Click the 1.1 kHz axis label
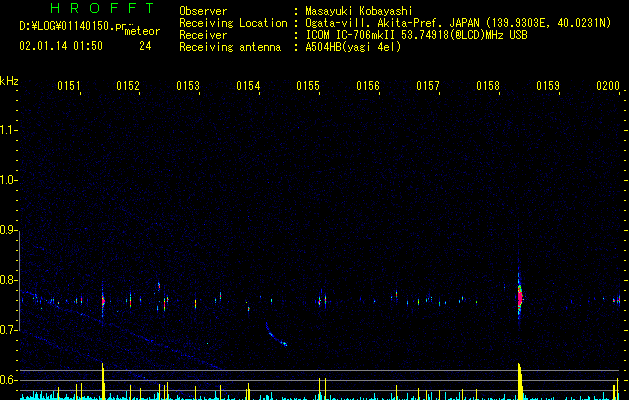 click(9, 130)
